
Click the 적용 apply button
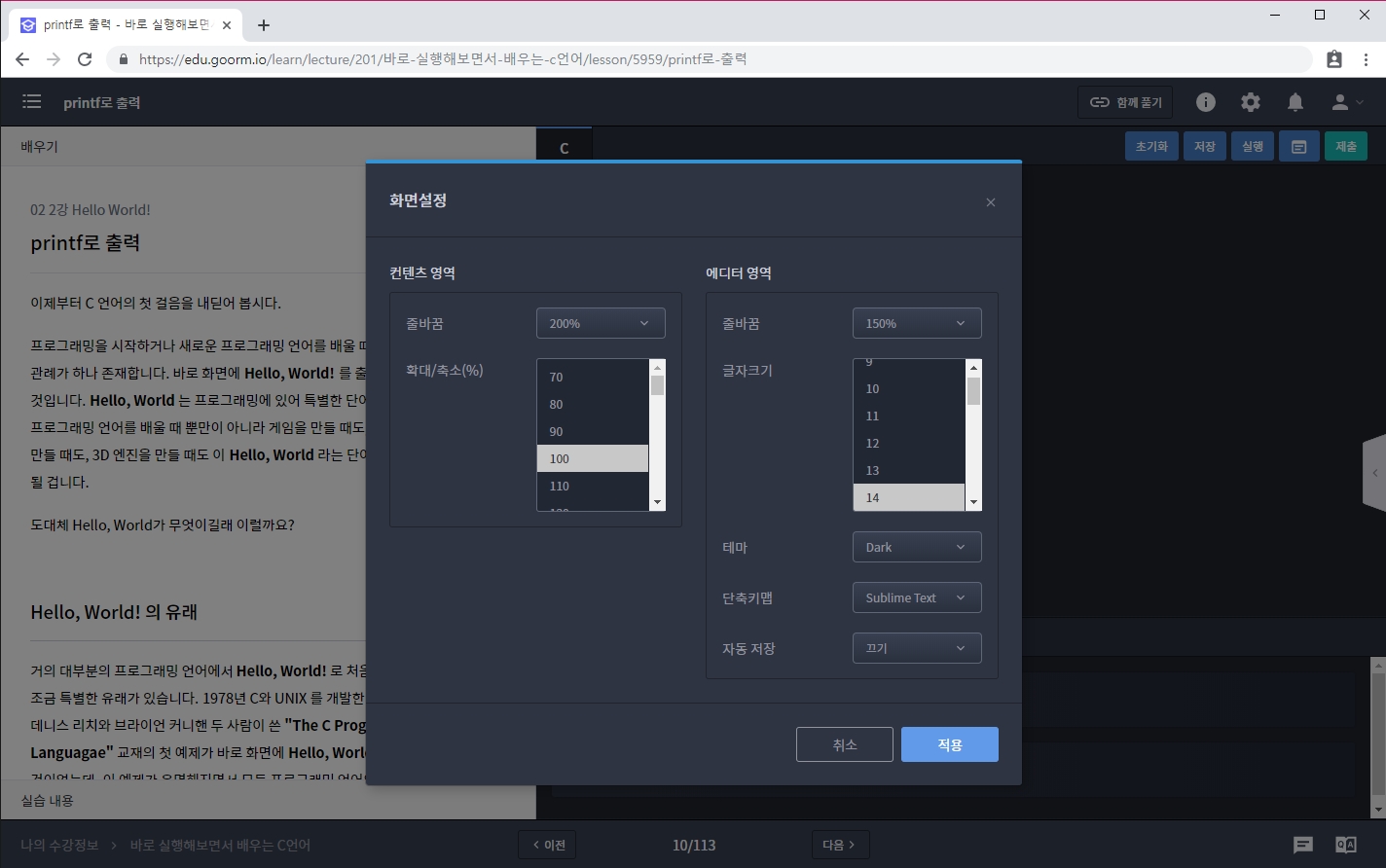click(x=949, y=744)
